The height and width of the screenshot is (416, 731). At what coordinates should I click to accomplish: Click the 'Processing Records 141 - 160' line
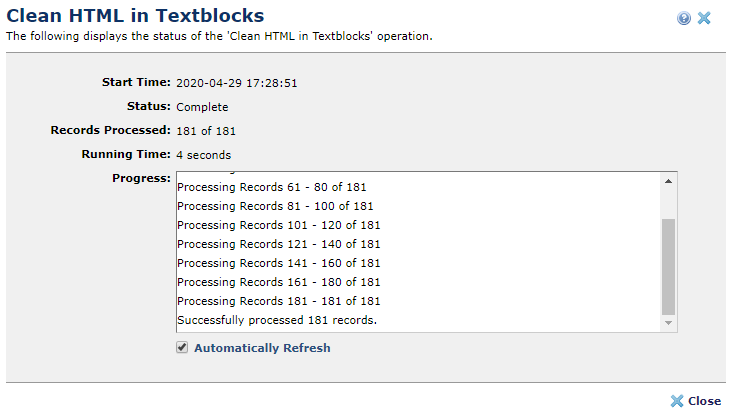[x=278, y=263]
